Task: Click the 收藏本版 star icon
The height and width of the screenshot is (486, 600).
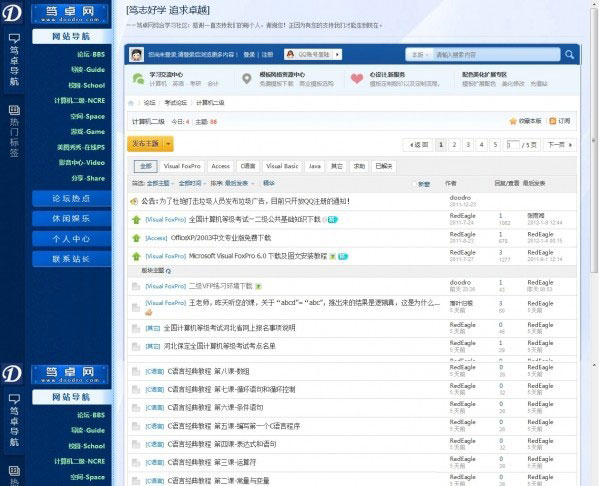Action: click(513, 121)
